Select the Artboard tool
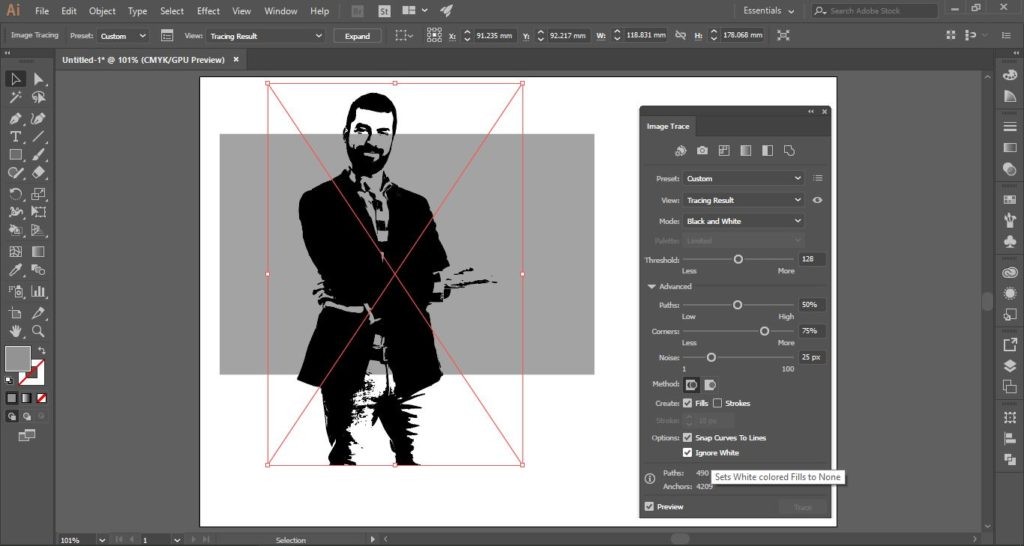This screenshot has width=1024, height=546. [15, 313]
